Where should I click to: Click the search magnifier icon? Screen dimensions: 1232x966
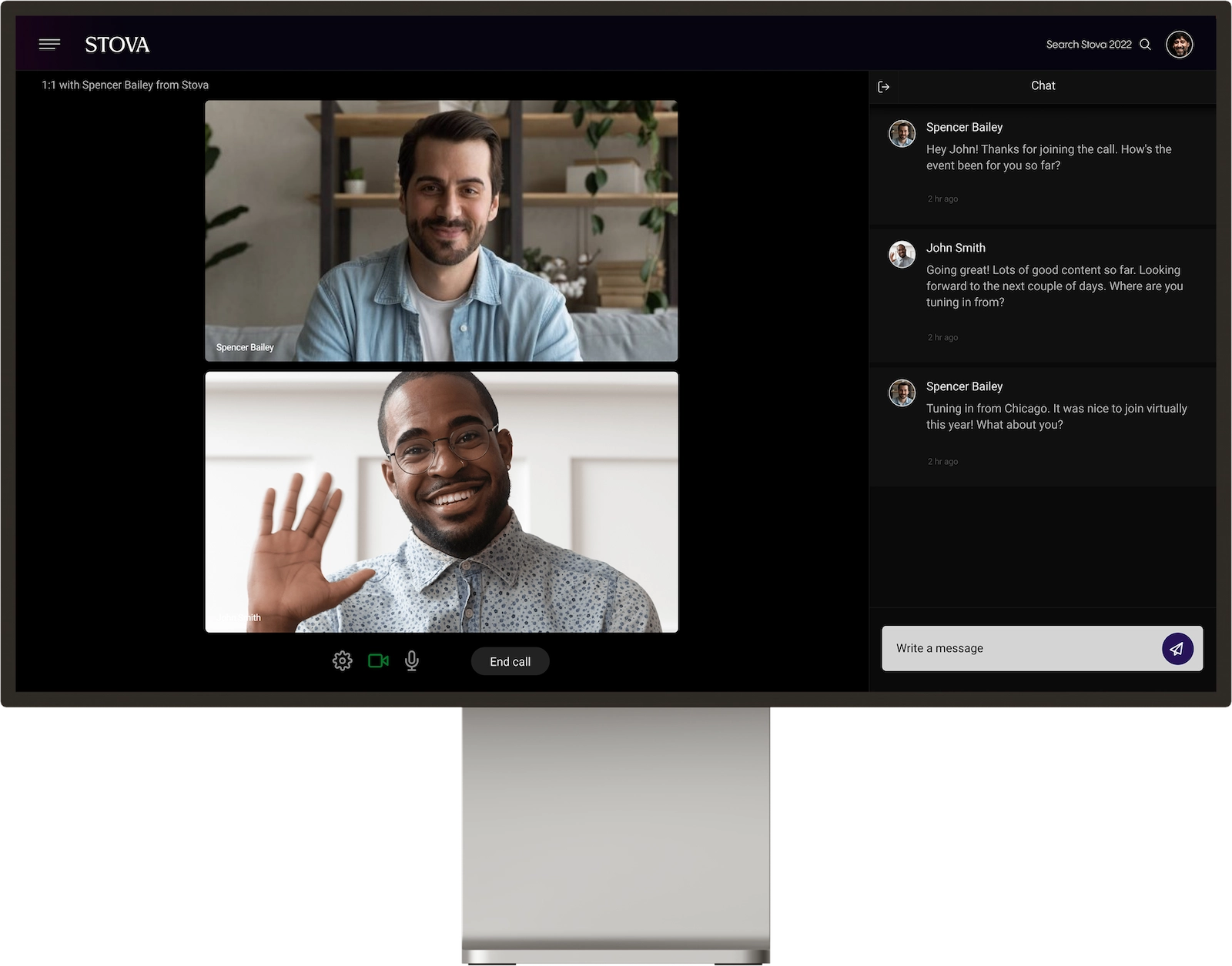pos(1145,45)
